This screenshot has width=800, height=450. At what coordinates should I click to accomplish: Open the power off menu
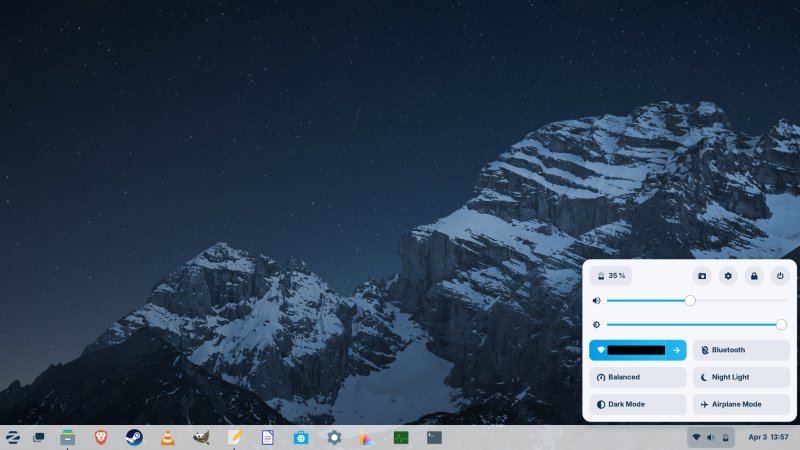[780, 275]
